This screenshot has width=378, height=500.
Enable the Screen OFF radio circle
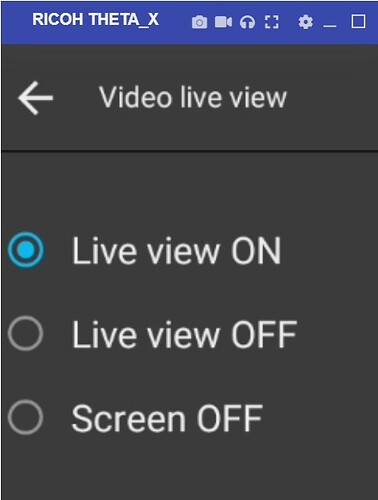(x=26, y=417)
